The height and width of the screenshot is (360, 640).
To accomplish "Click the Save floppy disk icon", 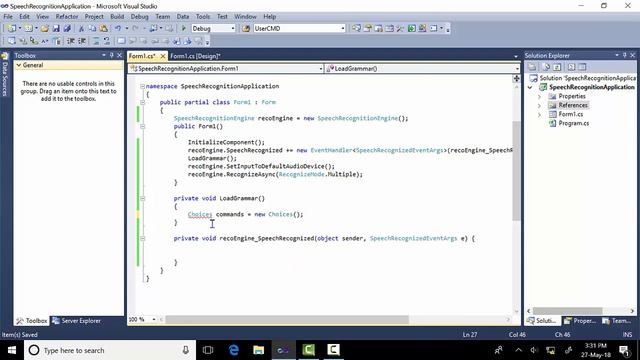I will pyautogui.click(x=56, y=29).
